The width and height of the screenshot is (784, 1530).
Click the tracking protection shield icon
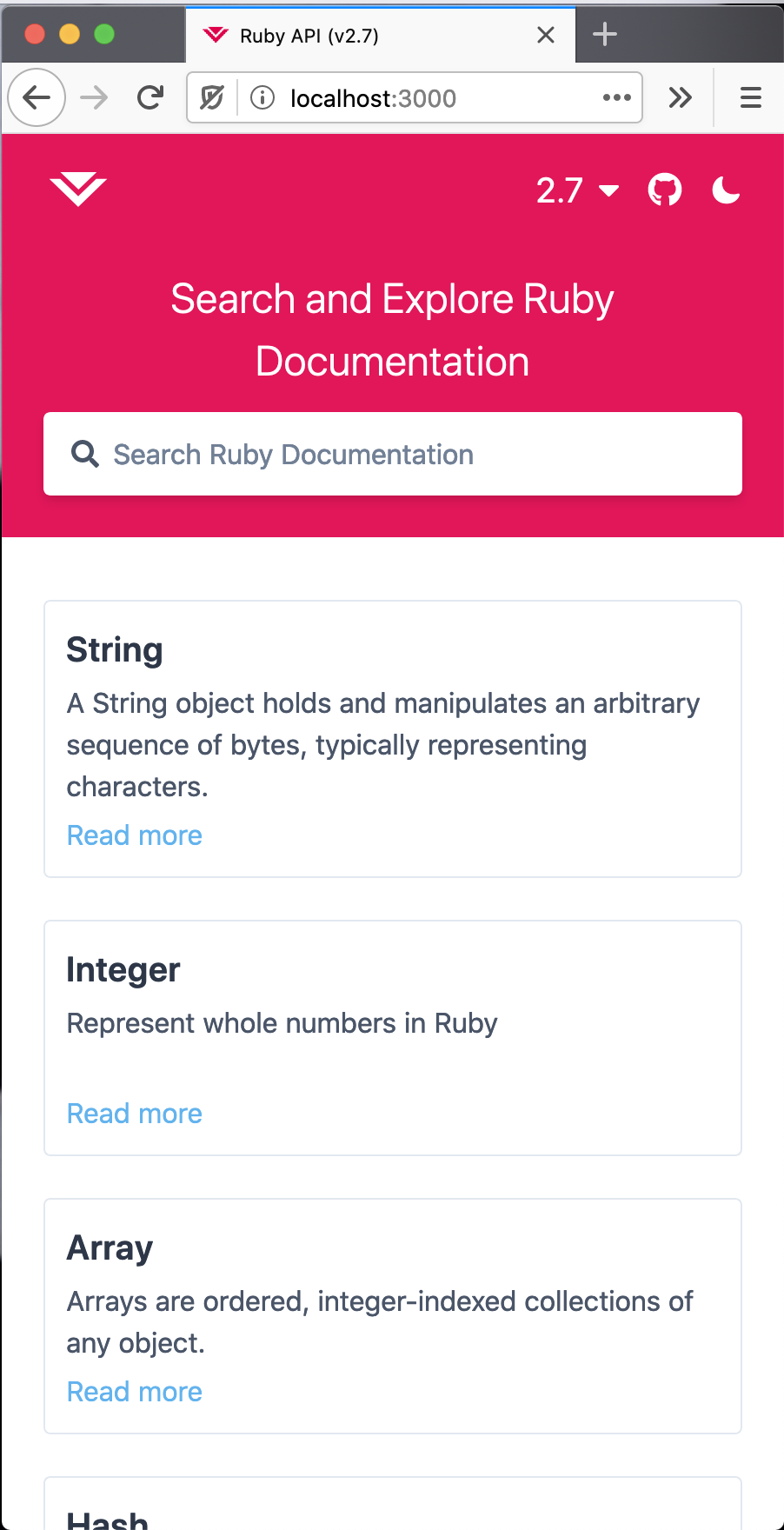tap(212, 97)
